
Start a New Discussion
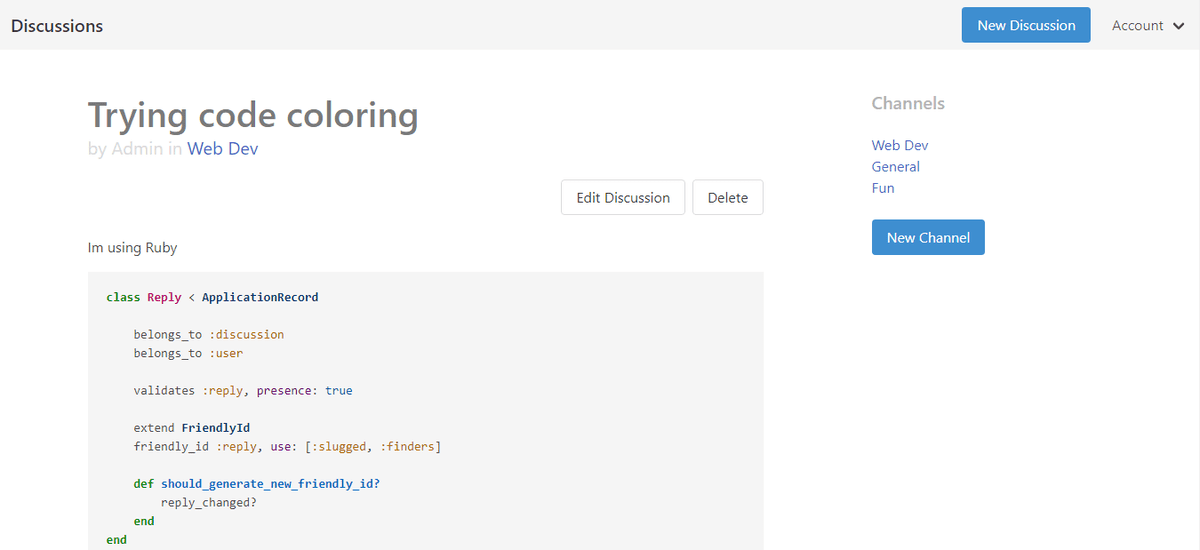(1026, 25)
